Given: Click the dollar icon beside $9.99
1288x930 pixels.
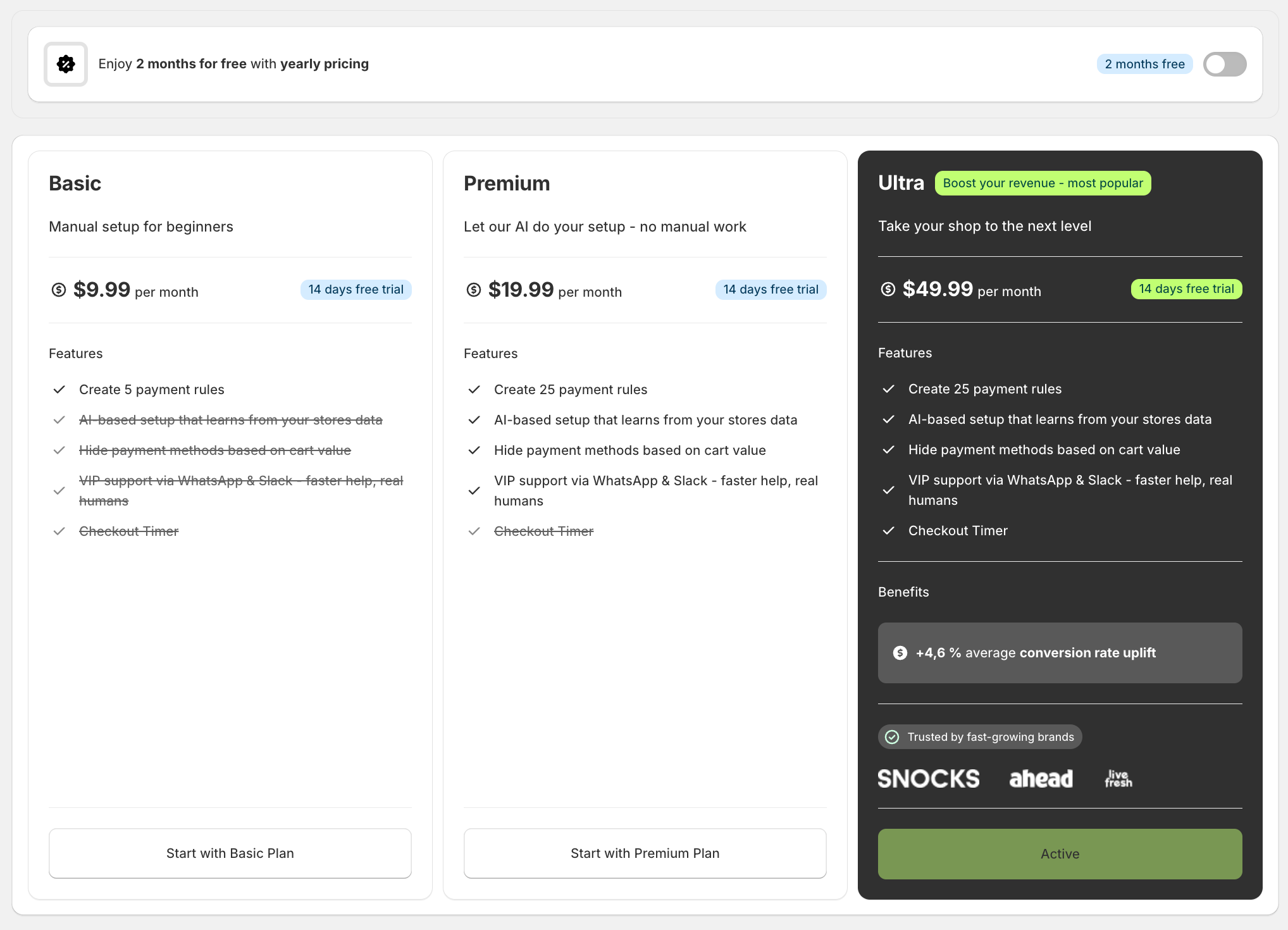Looking at the screenshot, I should click(59, 290).
